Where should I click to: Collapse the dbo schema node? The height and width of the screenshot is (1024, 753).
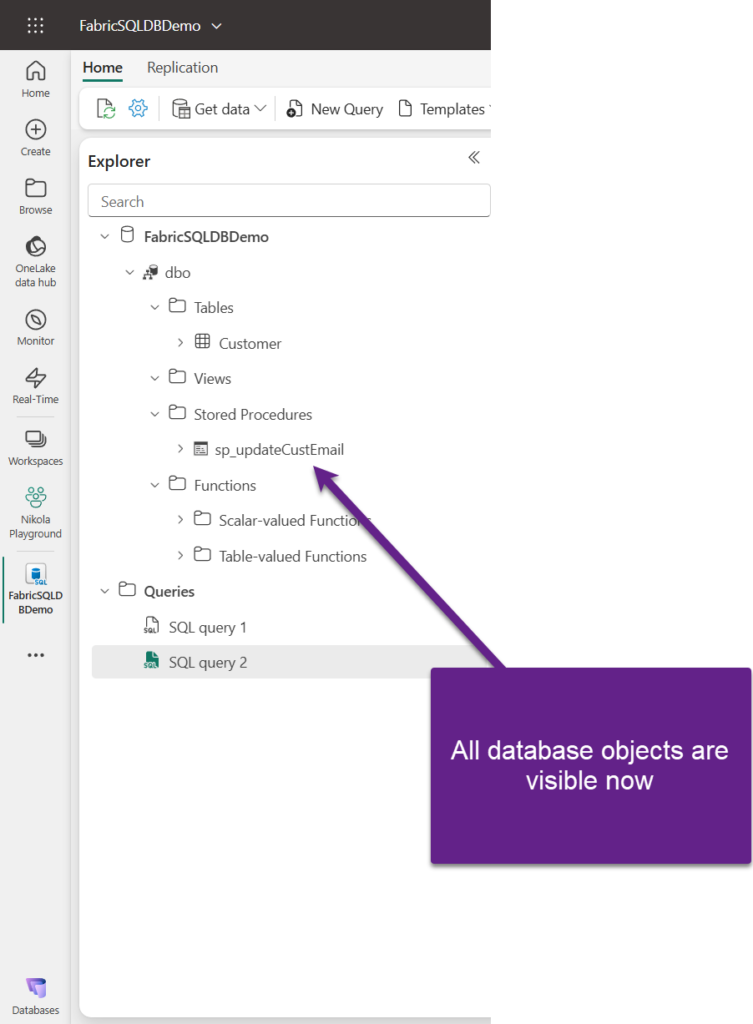[129, 272]
